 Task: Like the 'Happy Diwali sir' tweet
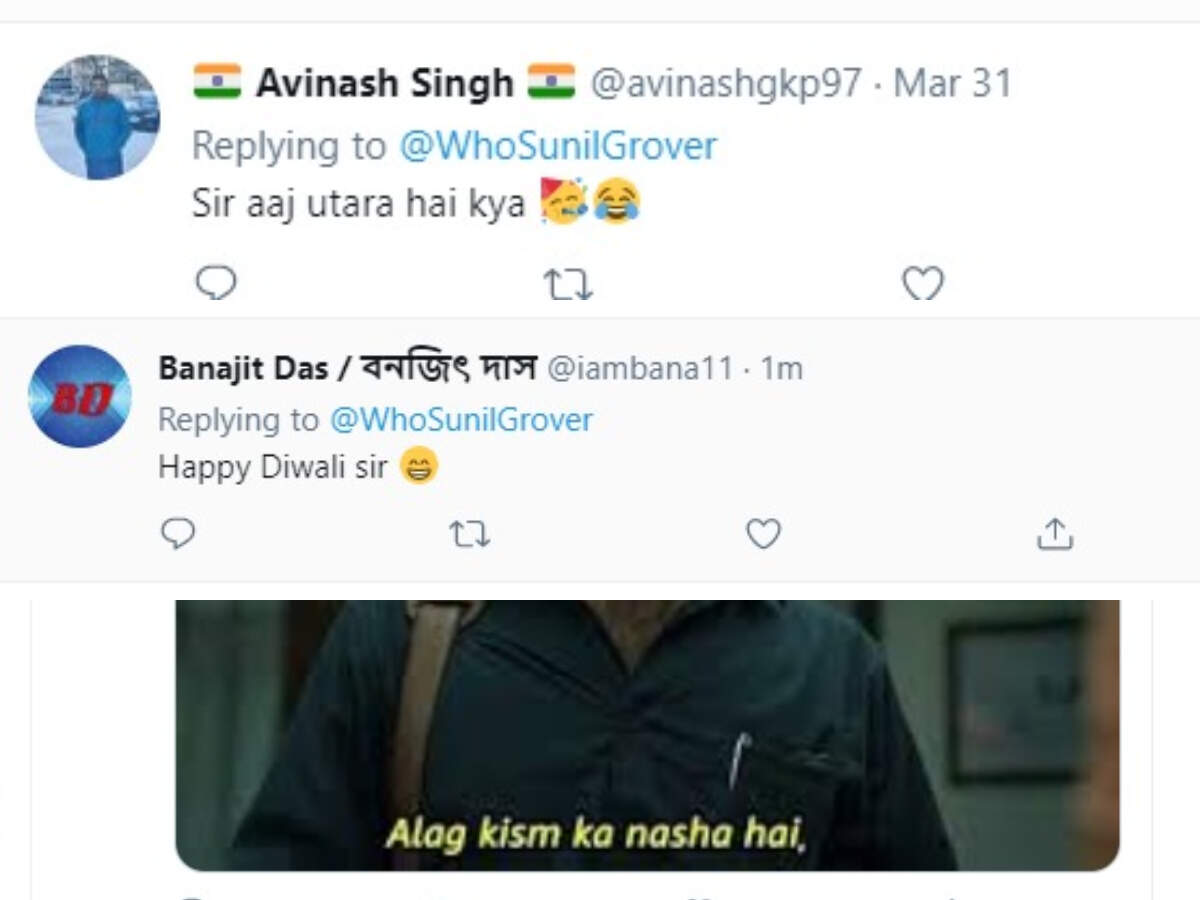click(x=763, y=535)
